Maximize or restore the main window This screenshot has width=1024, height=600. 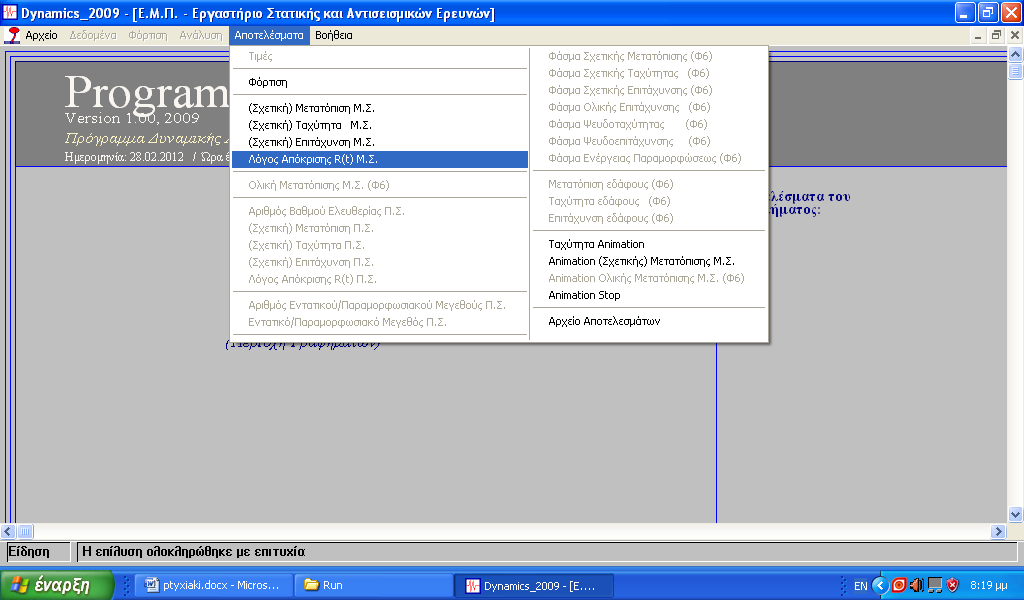(988, 12)
